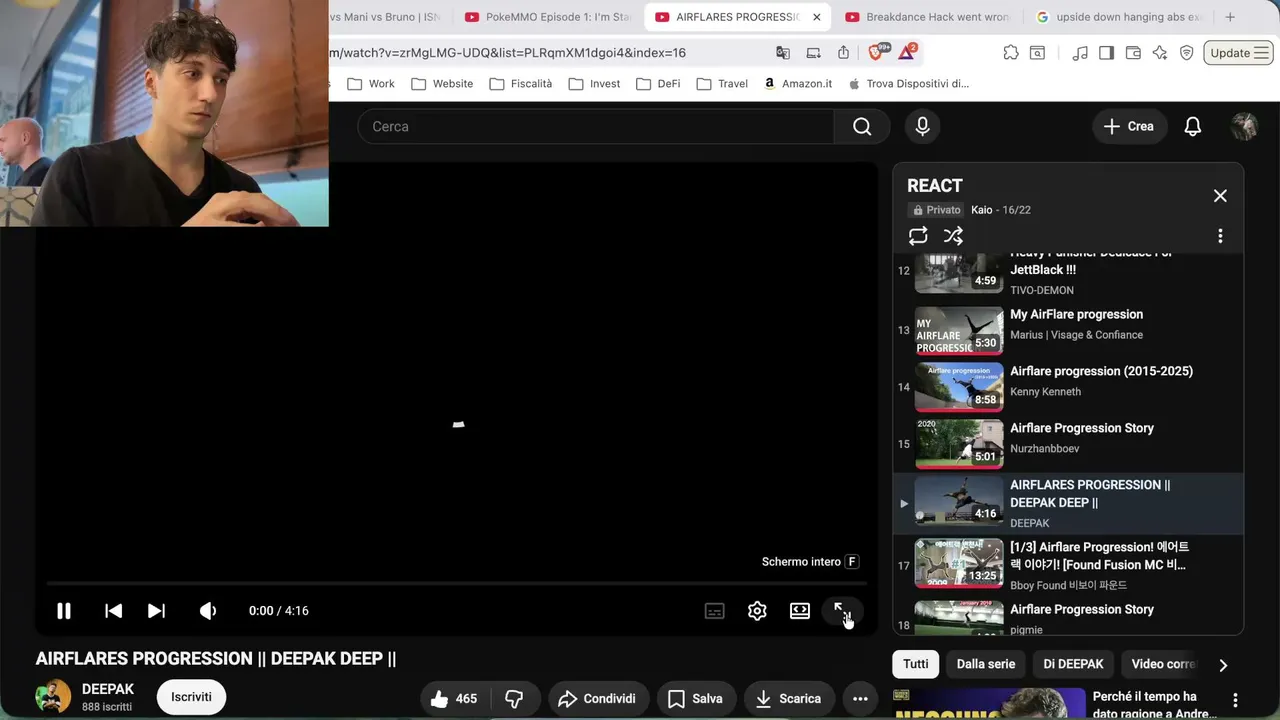Click the share page icon
This screenshot has height=720, width=1280.
click(843, 53)
